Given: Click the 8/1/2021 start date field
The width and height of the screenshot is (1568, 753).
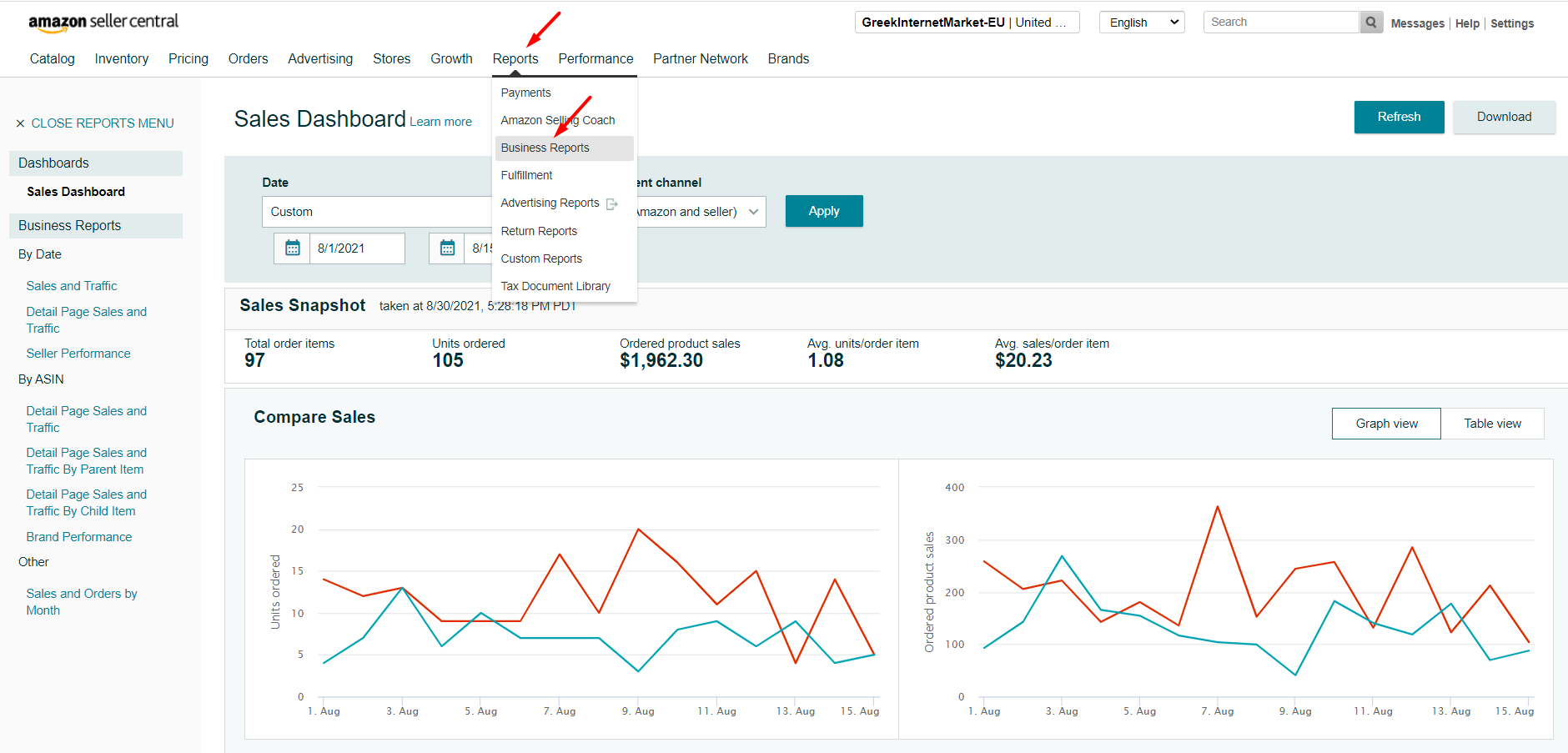Looking at the screenshot, I should point(356,248).
